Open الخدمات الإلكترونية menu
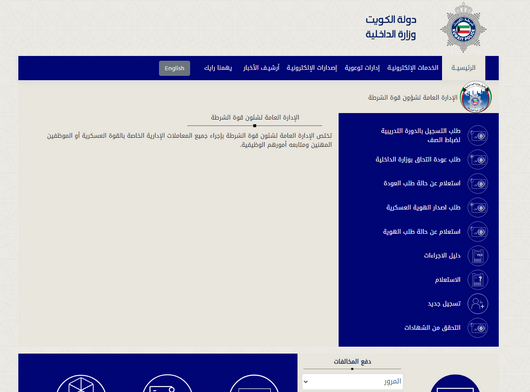Screen dimensions: 530x392 tap(413, 68)
